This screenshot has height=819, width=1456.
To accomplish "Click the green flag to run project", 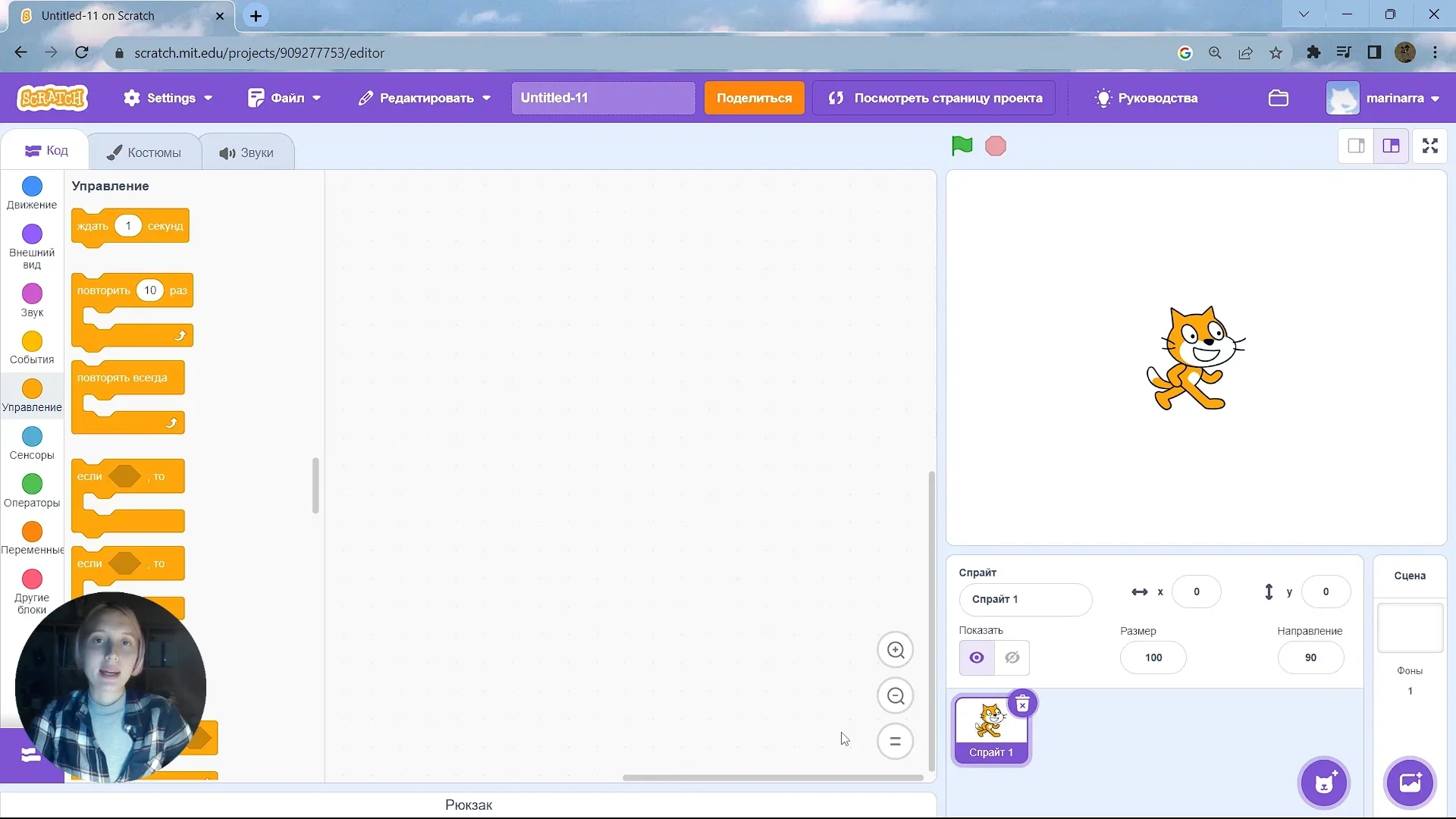I will pos(962,146).
